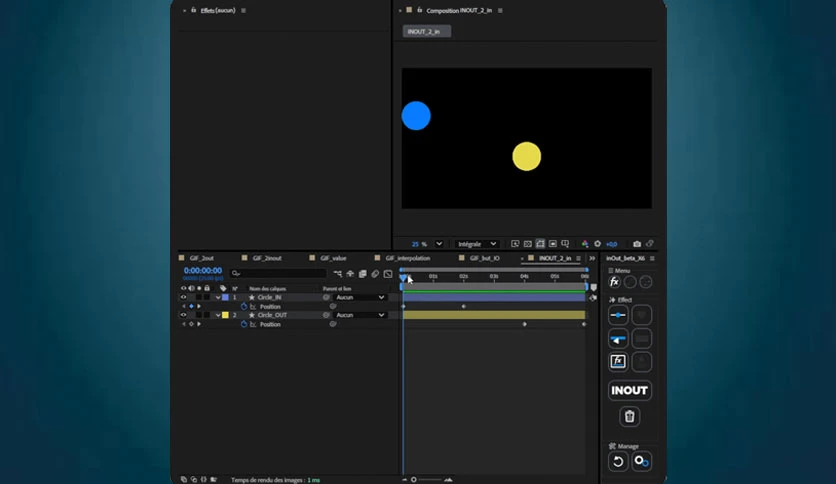Select the INOUT_2_in timeline tab
This screenshot has height=484, width=836.
[x=554, y=258]
